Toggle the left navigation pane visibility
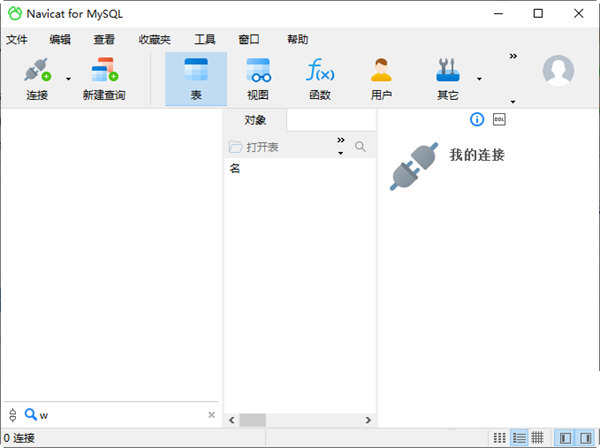 tap(566, 438)
